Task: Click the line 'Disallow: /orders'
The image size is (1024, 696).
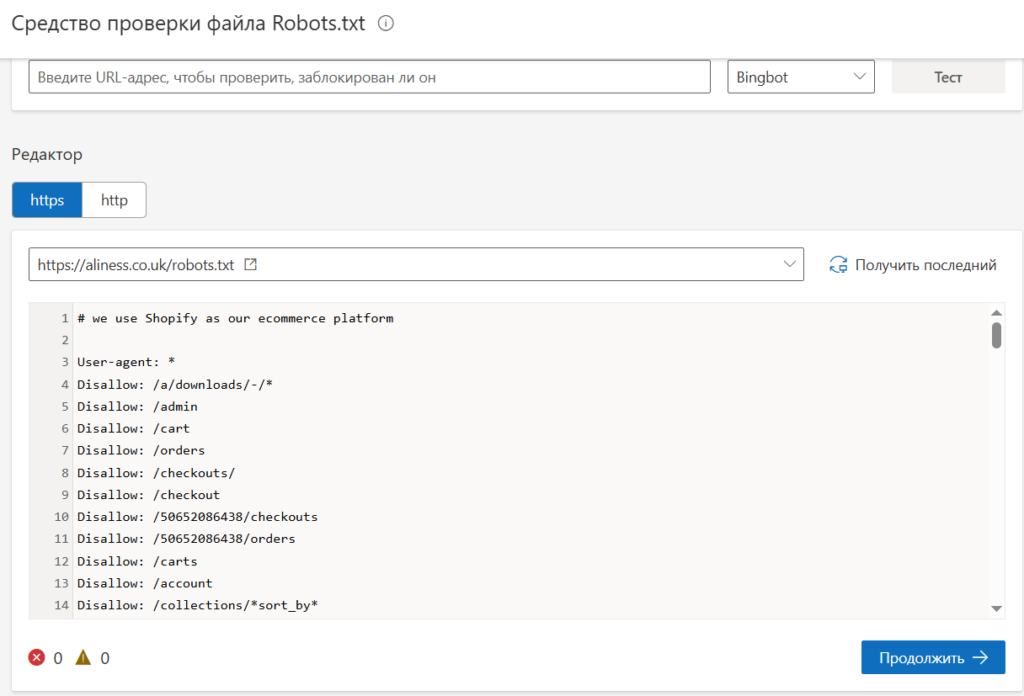Action: point(141,450)
